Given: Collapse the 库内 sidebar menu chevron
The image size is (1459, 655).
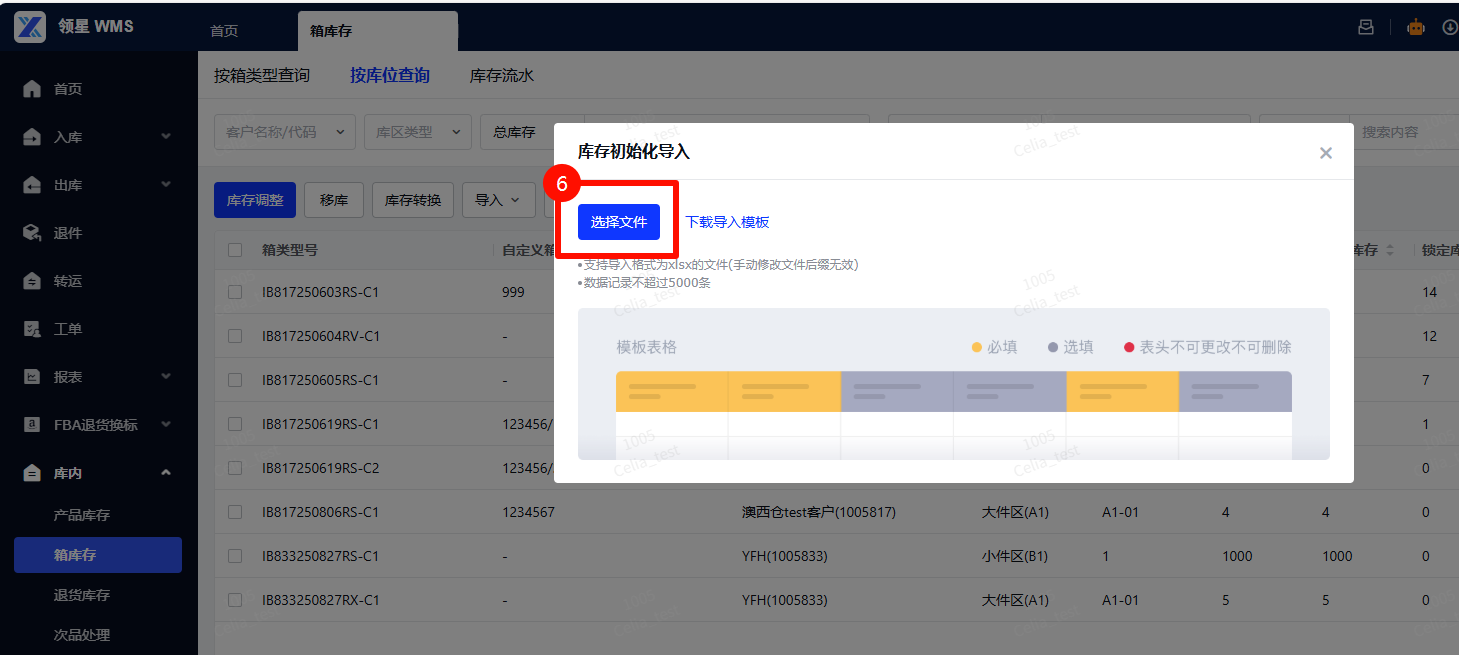Looking at the screenshot, I should coord(166,472).
